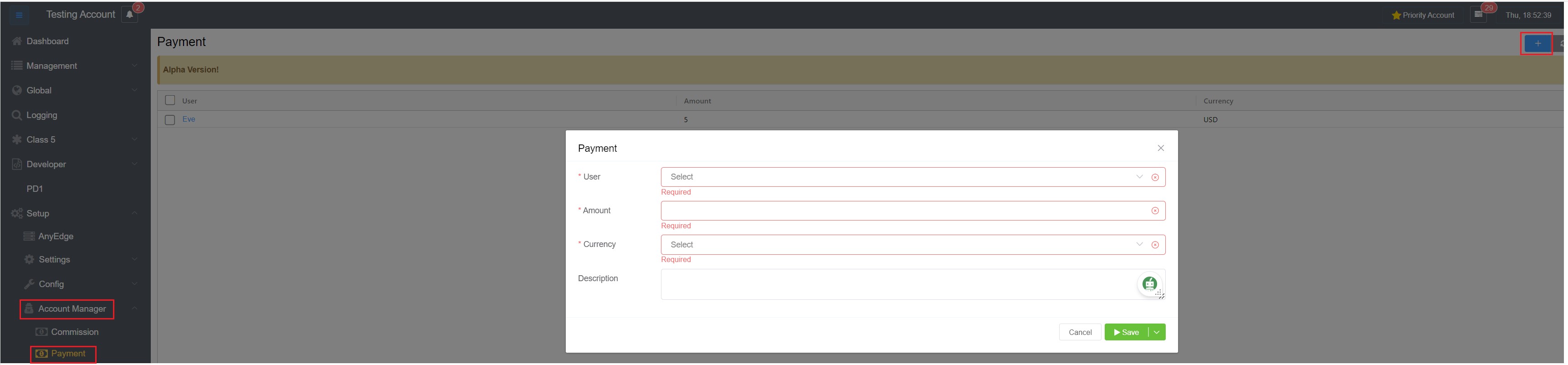
Task: Click the green robot assistant icon in Description
Action: click(1149, 284)
